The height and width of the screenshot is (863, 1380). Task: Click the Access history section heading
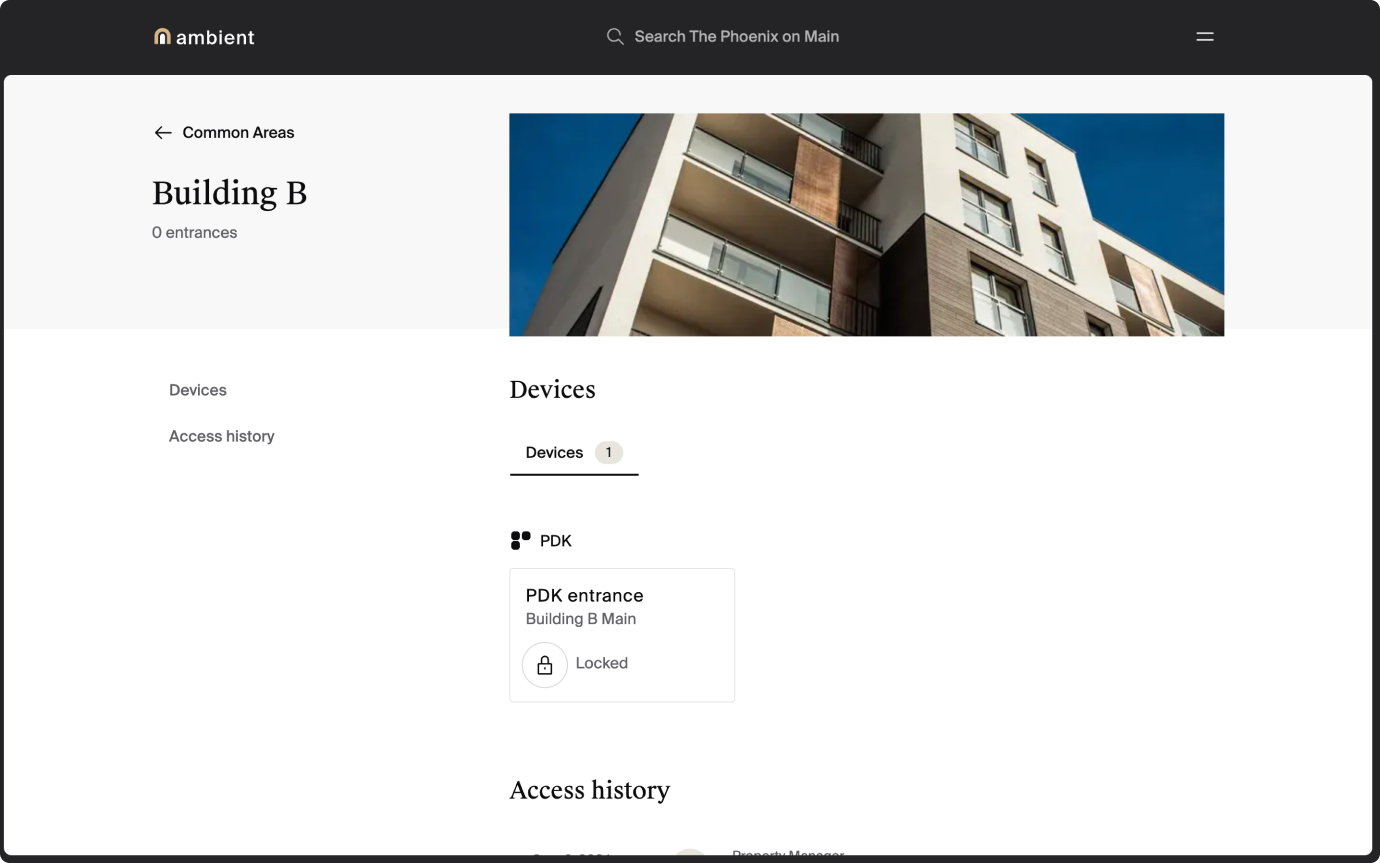(589, 790)
